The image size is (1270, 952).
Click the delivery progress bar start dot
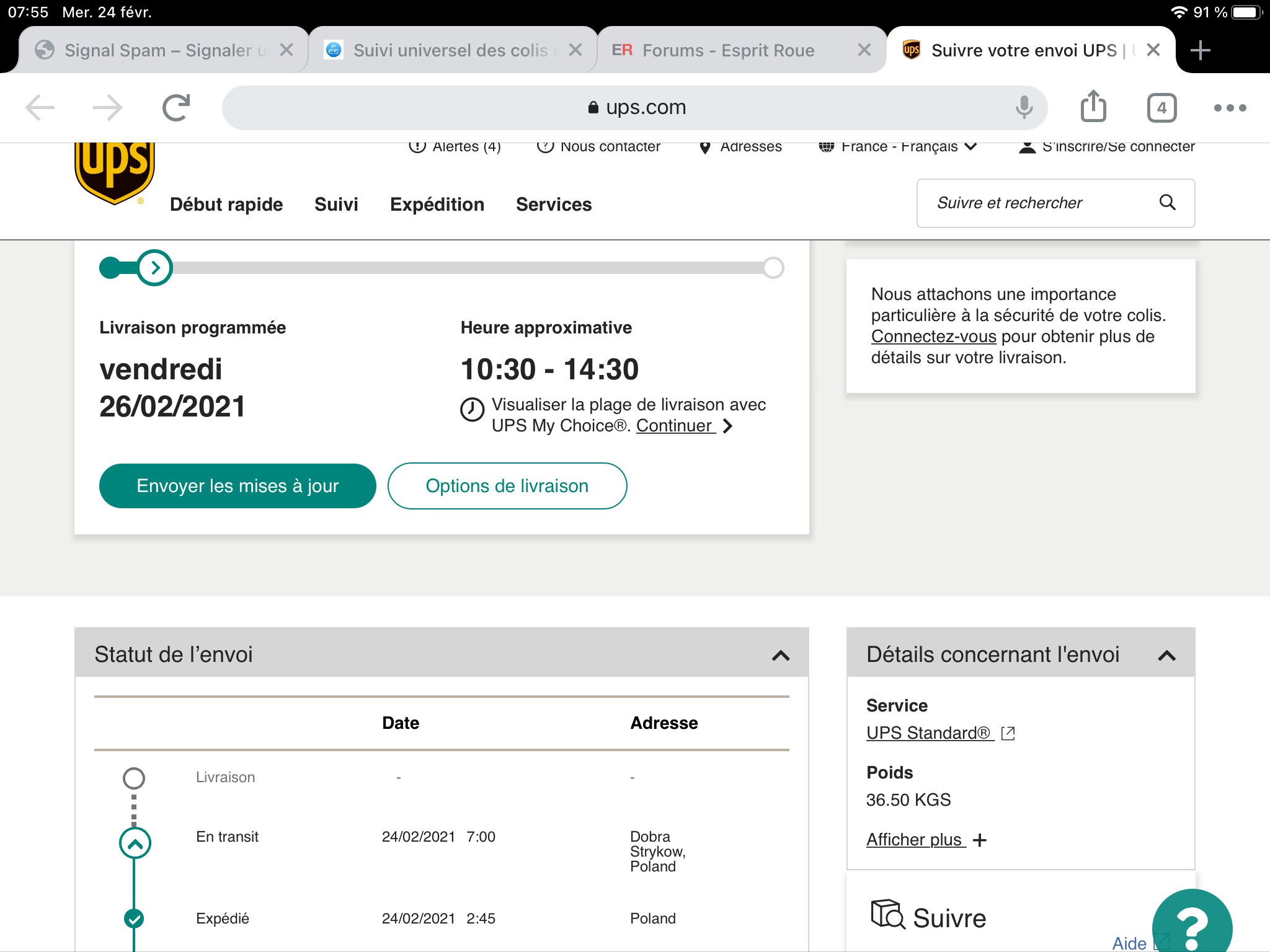click(x=110, y=268)
